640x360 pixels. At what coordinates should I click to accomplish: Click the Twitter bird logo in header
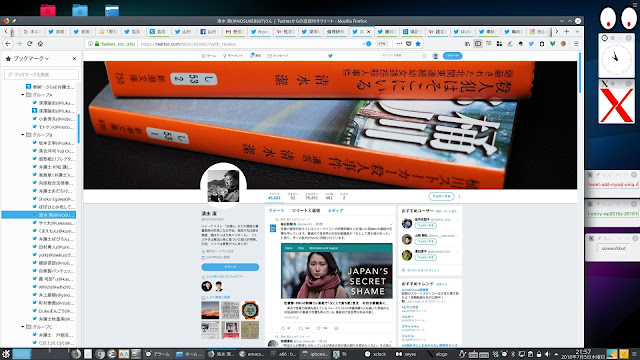pyautogui.click(x=330, y=56)
